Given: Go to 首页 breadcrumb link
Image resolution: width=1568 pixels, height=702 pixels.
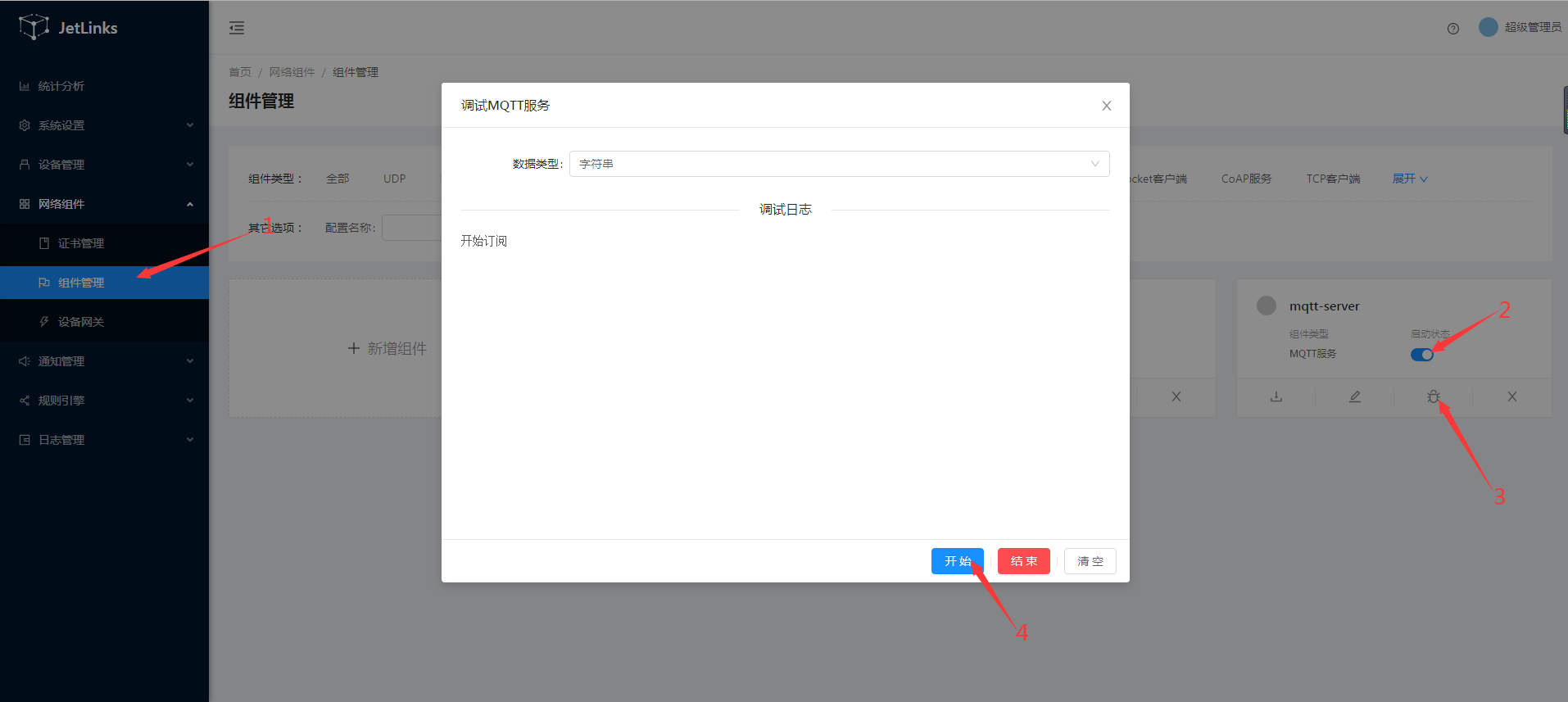Looking at the screenshot, I should pos(240,72).
